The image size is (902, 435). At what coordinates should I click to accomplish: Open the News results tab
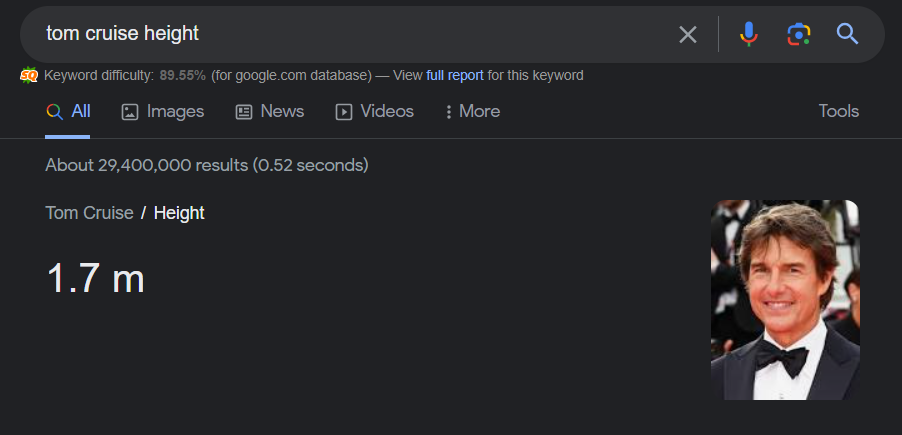tap(270, 111)
